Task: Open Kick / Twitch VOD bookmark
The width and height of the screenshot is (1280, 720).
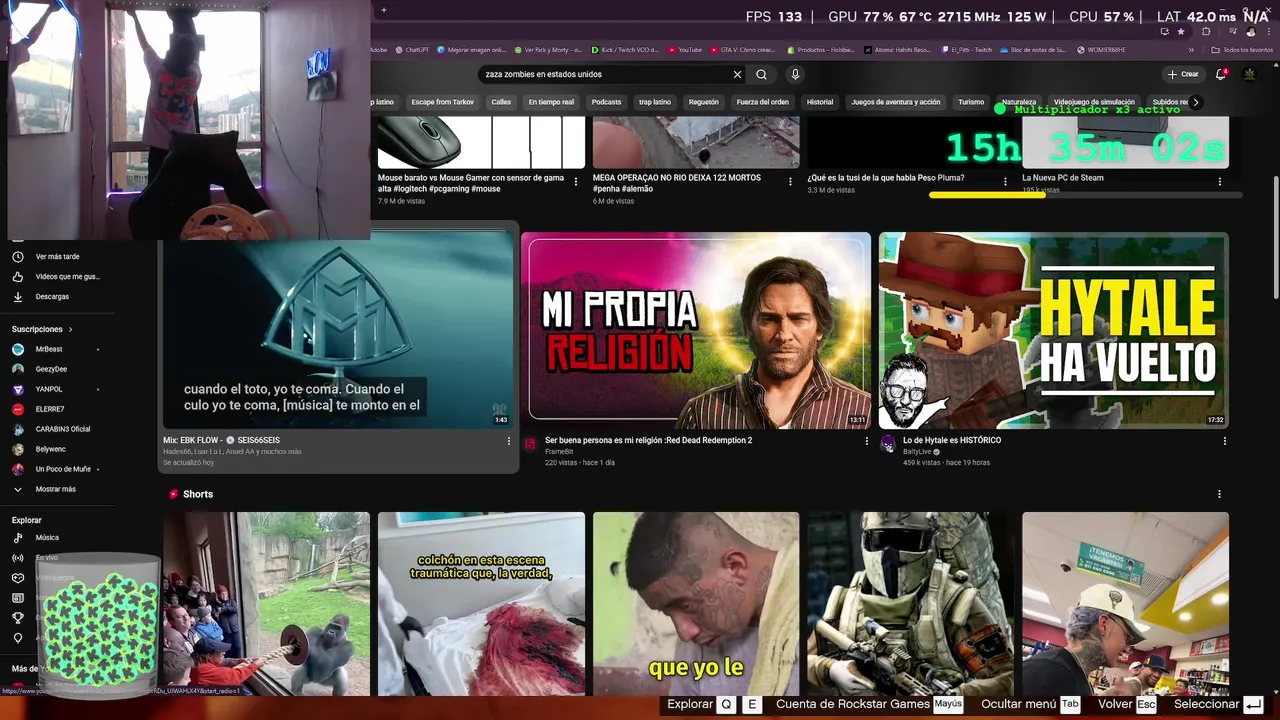Action: tap(625, 49)
